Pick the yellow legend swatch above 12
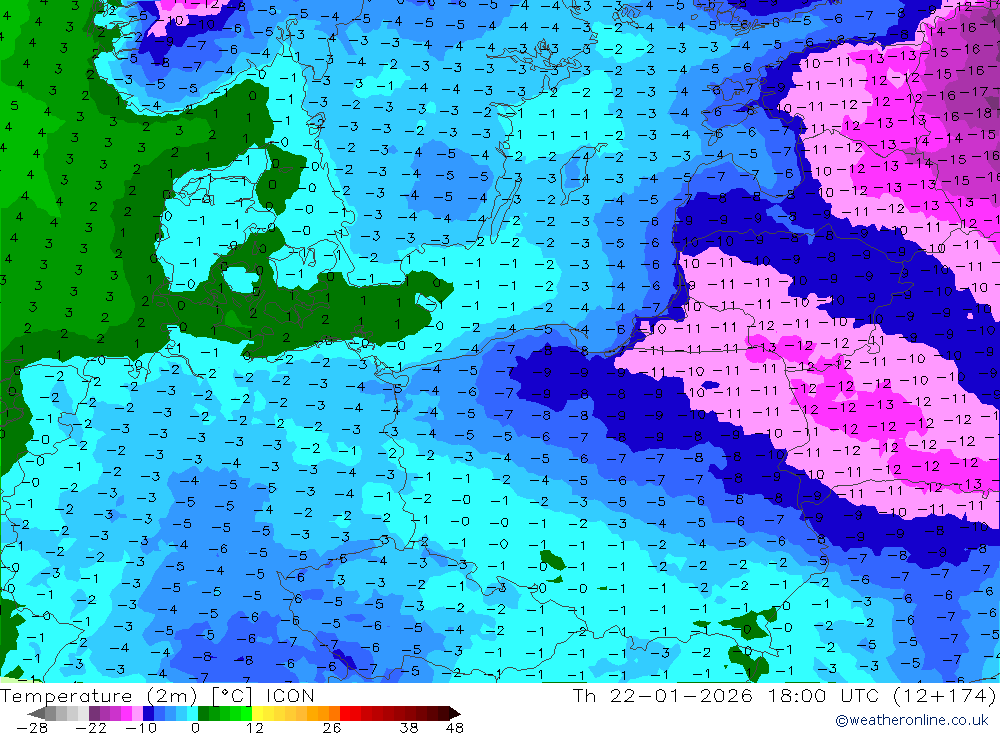The image size is (1000, 733). tap(258, 713)
